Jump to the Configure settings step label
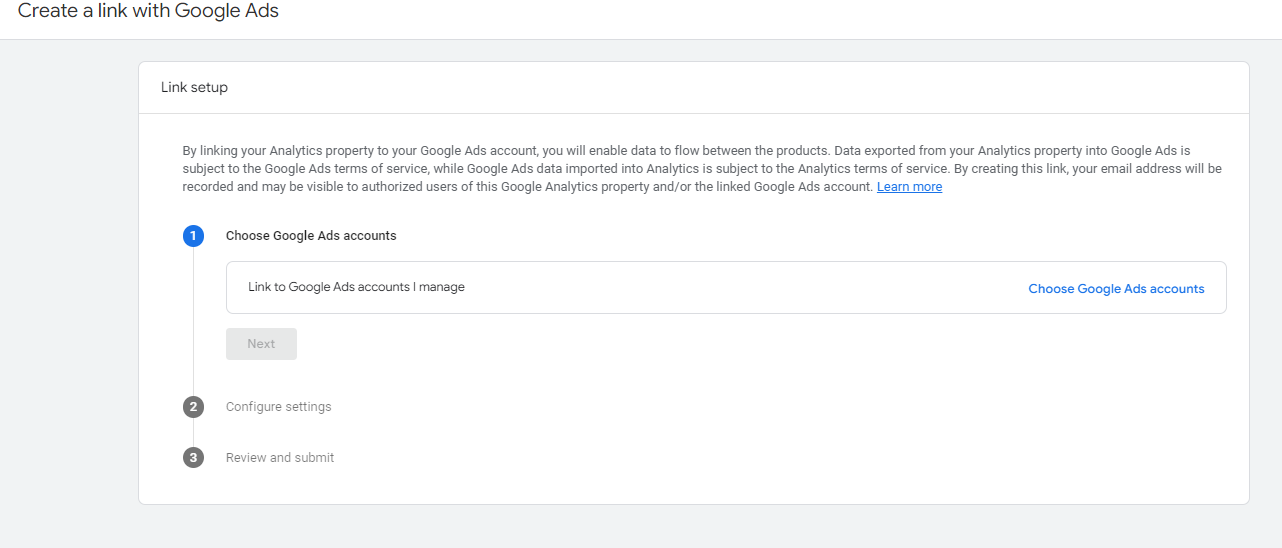 278,407
